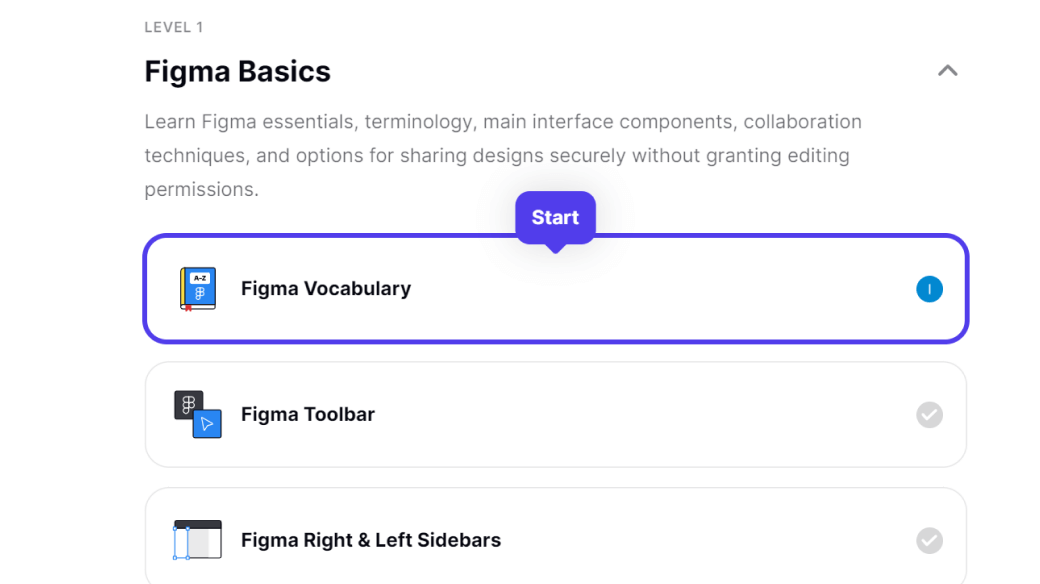Click the LEVEL 1 label
Screen dimensions: 1040x584
point(174,27)
